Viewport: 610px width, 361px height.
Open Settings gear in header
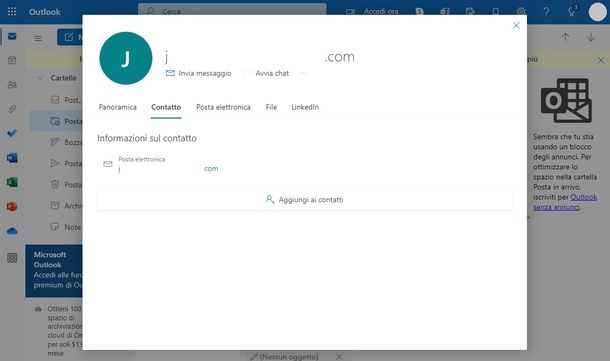(521, 11)
